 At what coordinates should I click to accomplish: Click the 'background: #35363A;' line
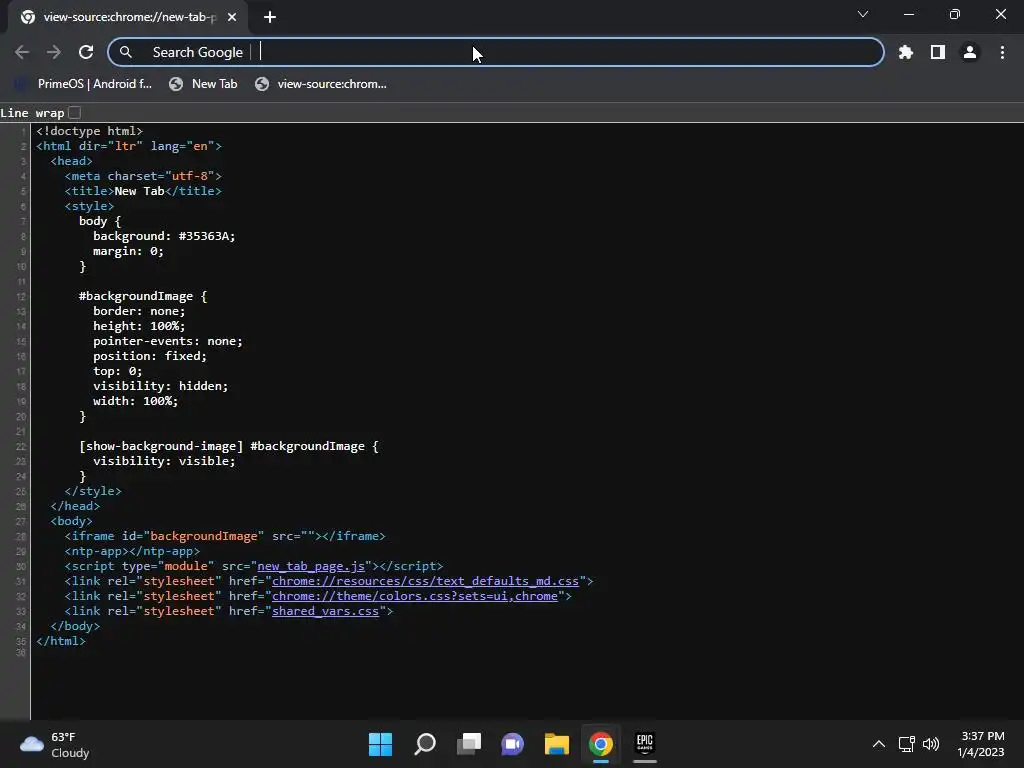pyautogui.click(x=164, y=236)
